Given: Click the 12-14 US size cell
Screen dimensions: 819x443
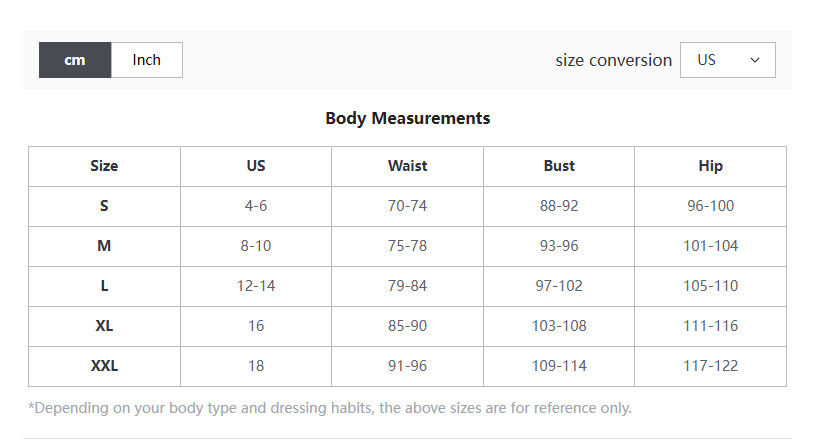Looking at the screenshot, I should [x=256, y=286].
